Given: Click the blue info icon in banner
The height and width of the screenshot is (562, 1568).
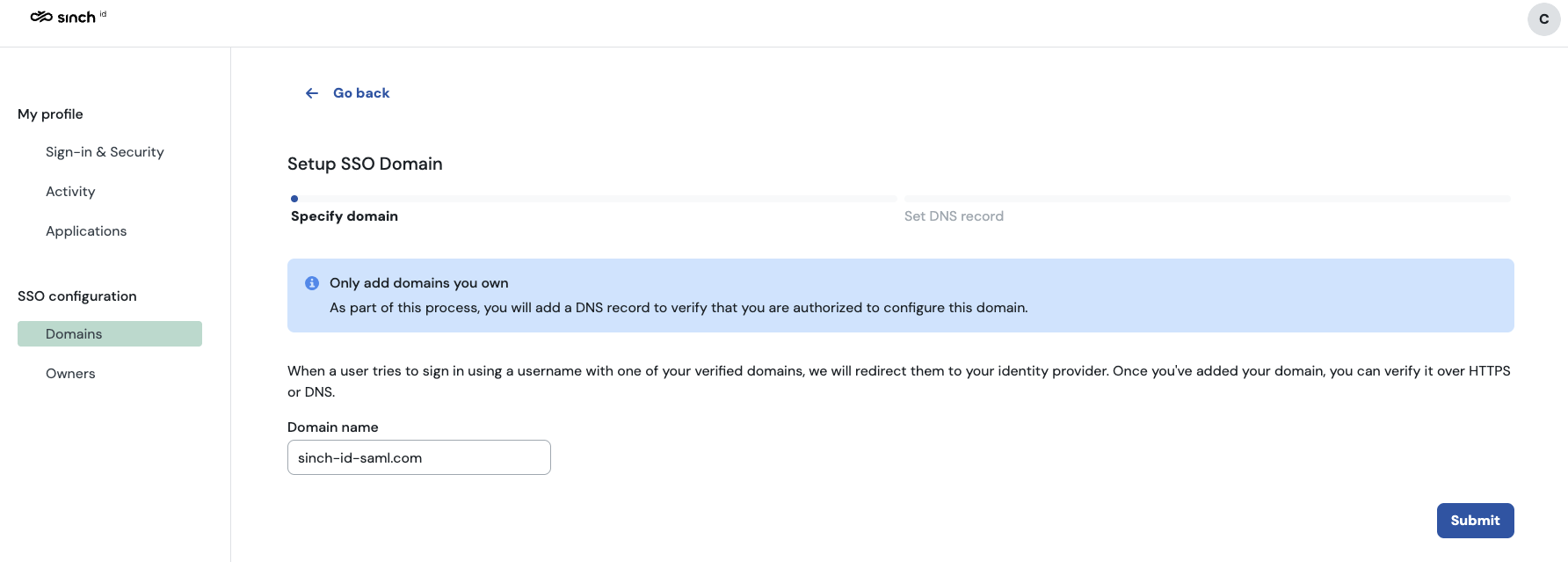Looking at the screenshot, I should [312, 283].
